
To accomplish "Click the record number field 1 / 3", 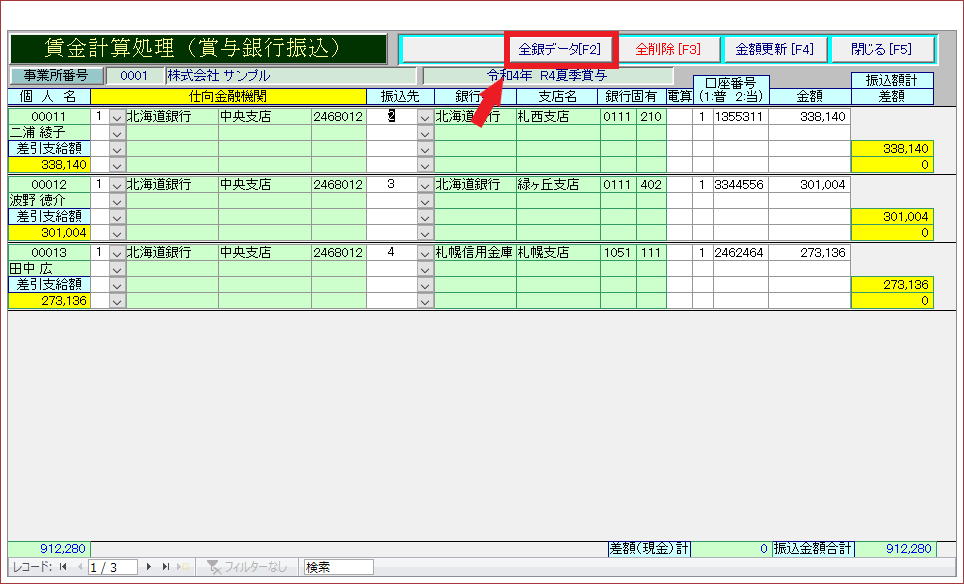I will [114, 567].
